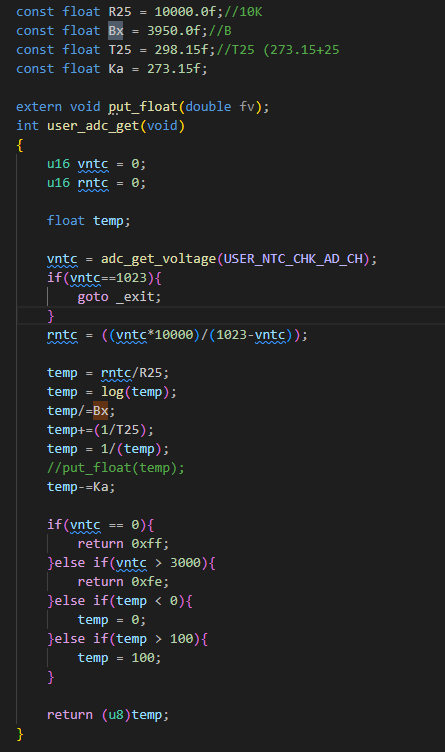This screenshot has height=752, width=445.
Task: Click the value 273.15f in the Ka declaration
Action: pos(174,69)
